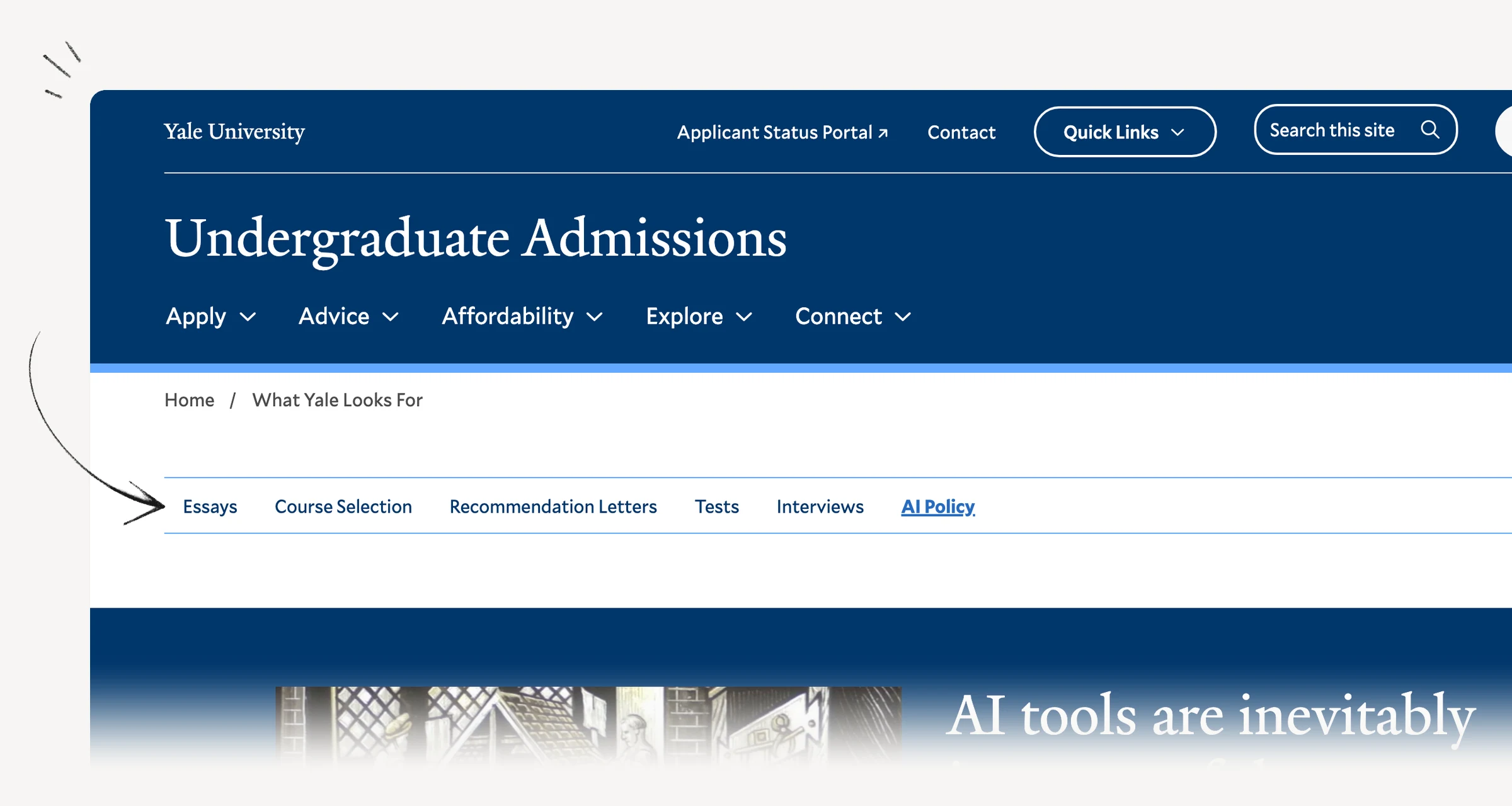The image size is (1512, 806).
Task: Open the Recommendation Letters tab
Action: [553, 506]
